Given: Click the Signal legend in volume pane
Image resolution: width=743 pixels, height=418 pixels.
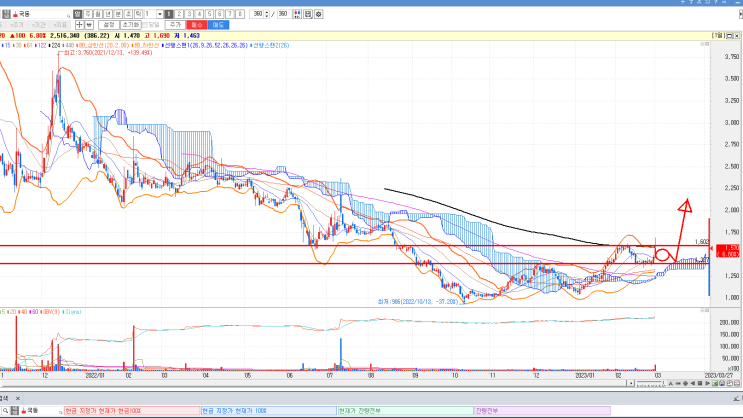Looking at the screenshot, I should coord(72,312).
